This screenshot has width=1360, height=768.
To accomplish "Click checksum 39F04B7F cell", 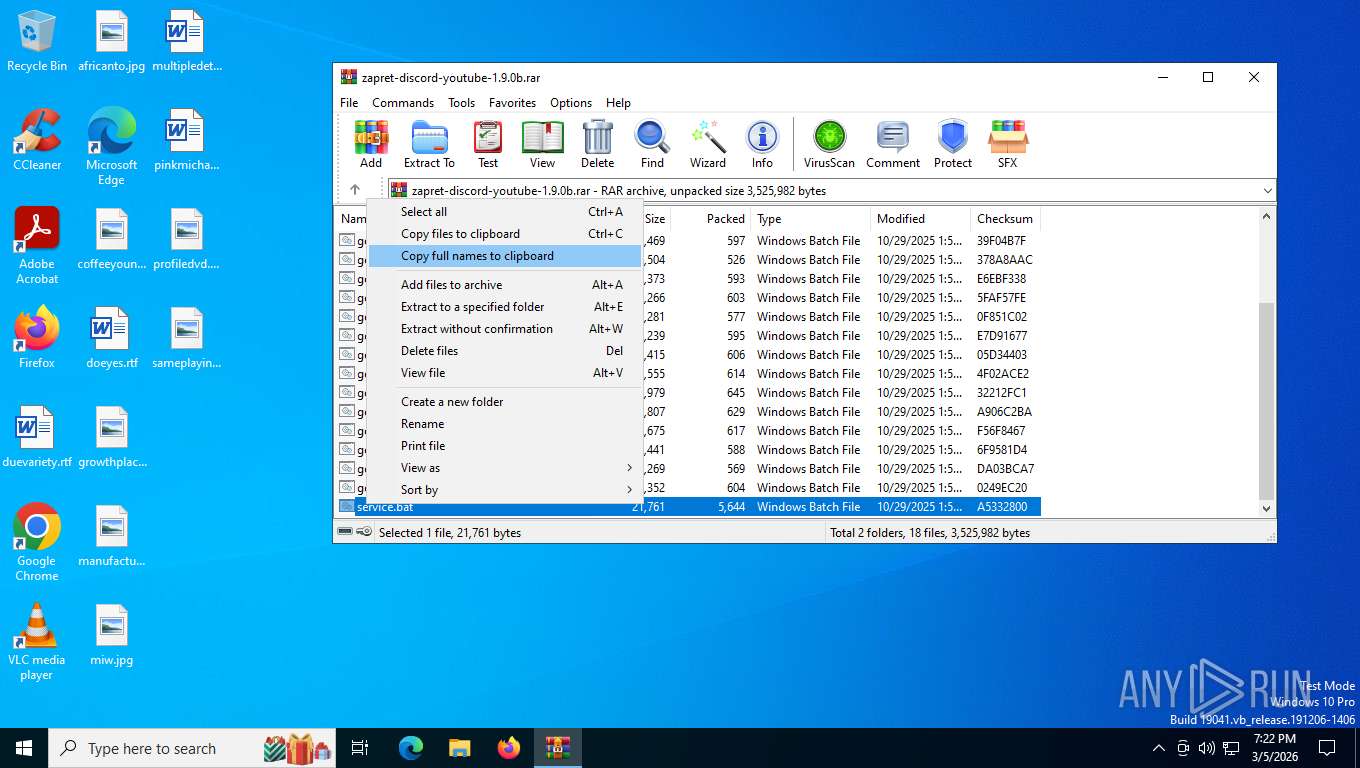I will click(1001, 241).
